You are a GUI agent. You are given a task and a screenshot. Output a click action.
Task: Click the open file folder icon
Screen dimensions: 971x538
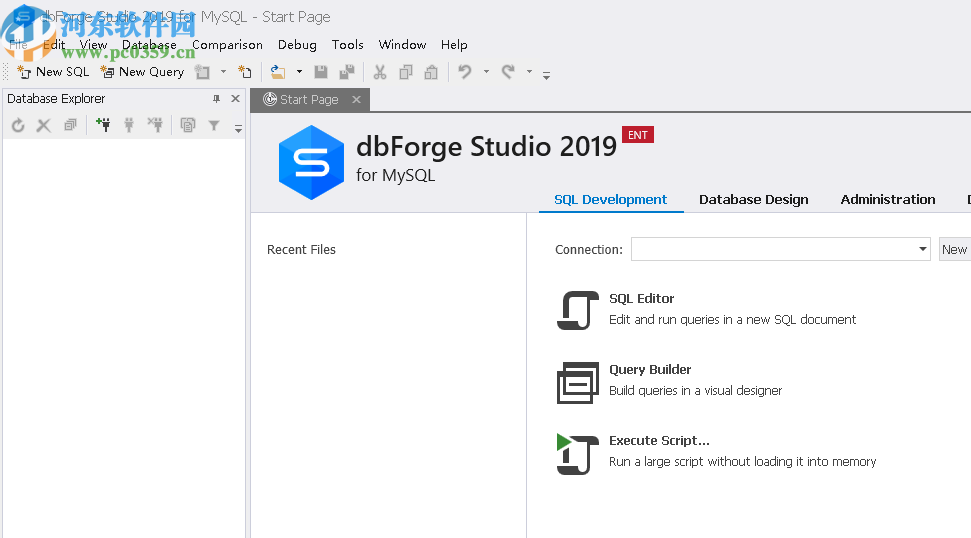tap(278, 72)
